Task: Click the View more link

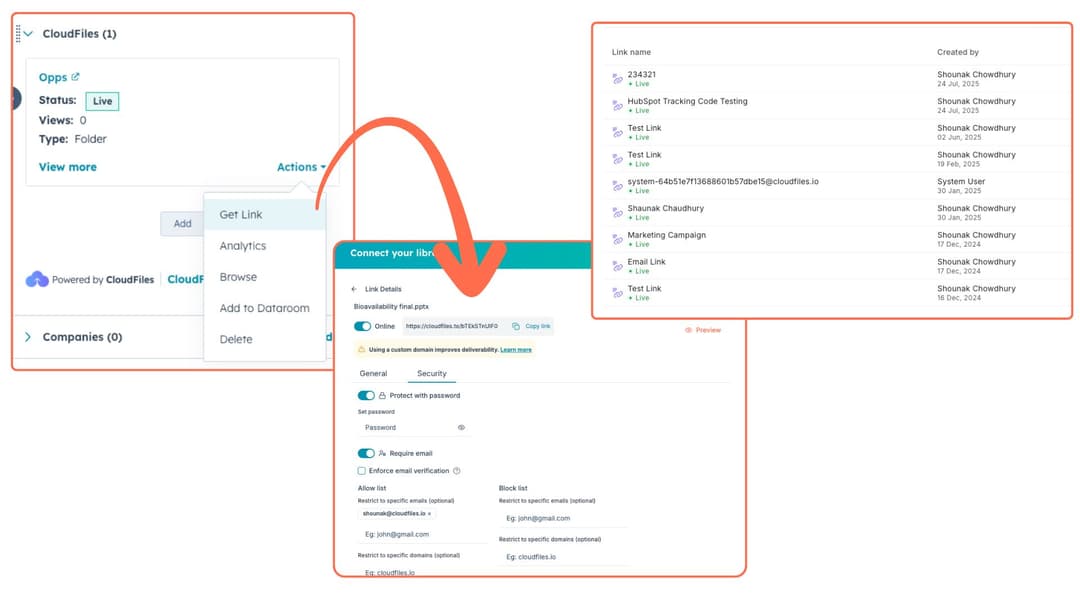Action: (68, 167)
